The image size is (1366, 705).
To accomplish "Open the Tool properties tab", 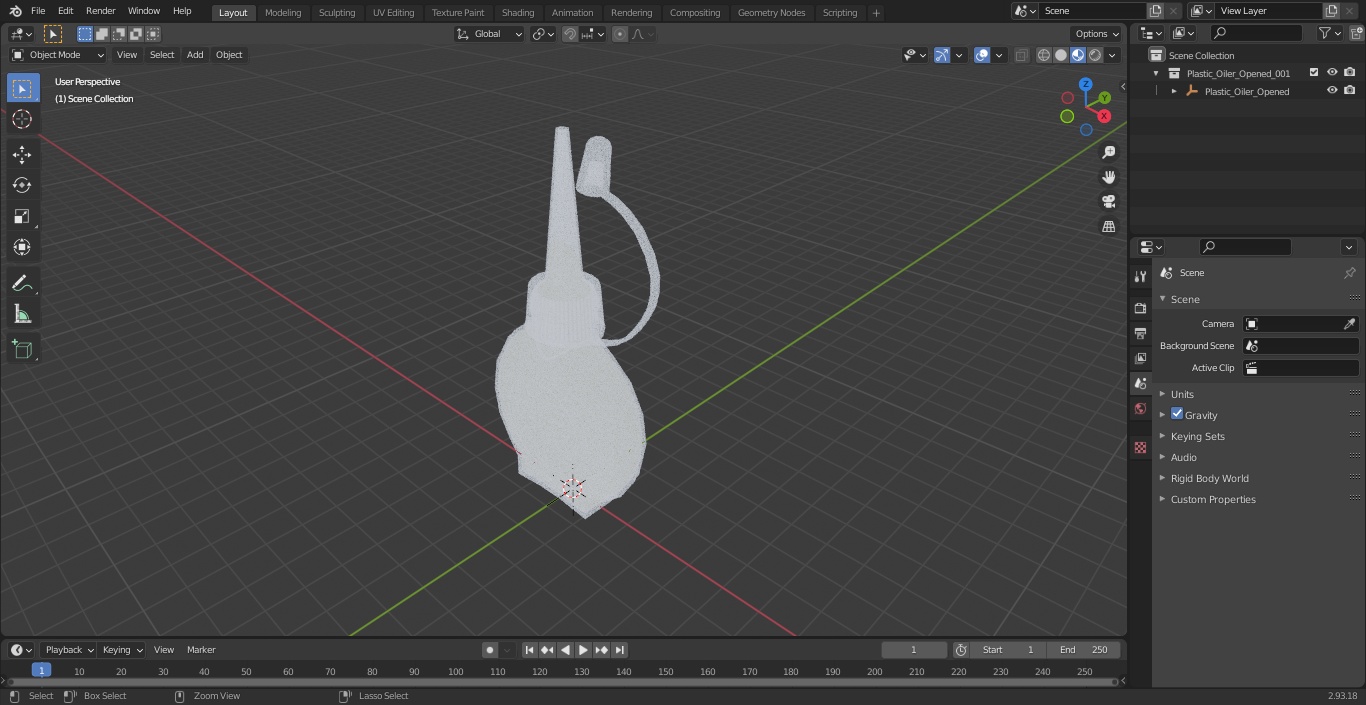I will point(1140,276).
